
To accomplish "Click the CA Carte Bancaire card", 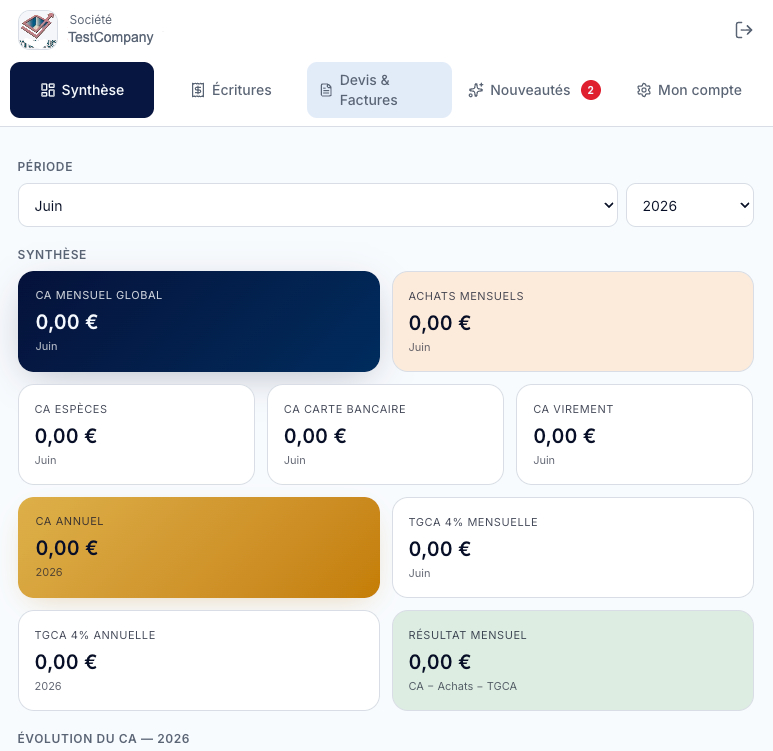I will 386,434.
